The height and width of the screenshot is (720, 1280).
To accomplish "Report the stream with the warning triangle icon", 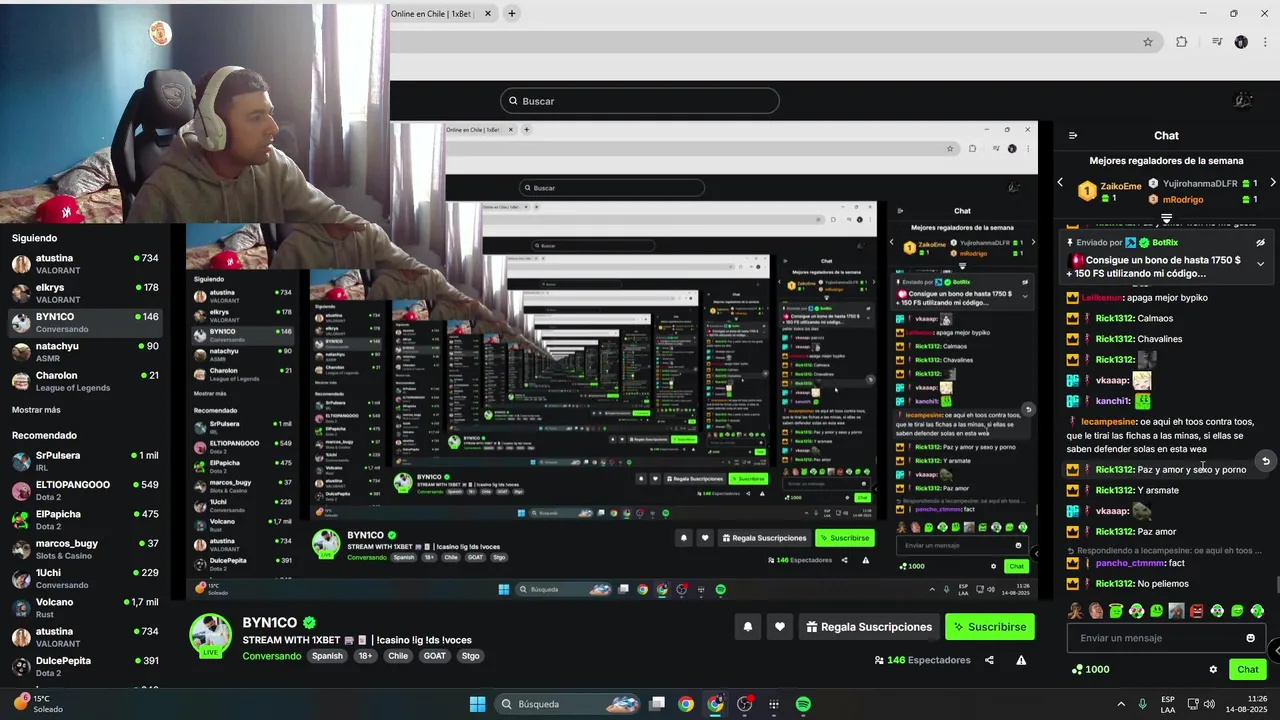I will pyautogui.click(x=1021, y=660).
